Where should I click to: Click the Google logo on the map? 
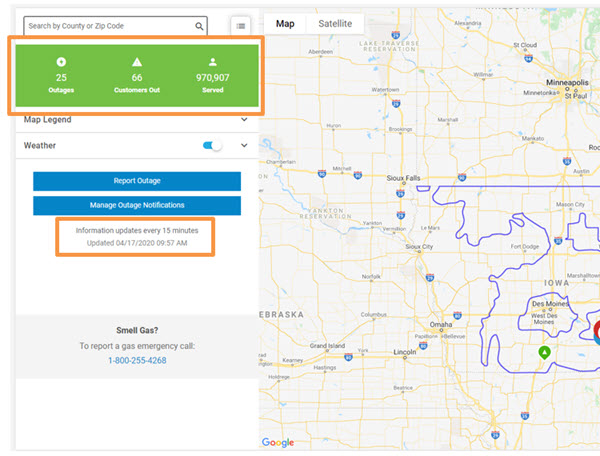click(x=278, y=443)
